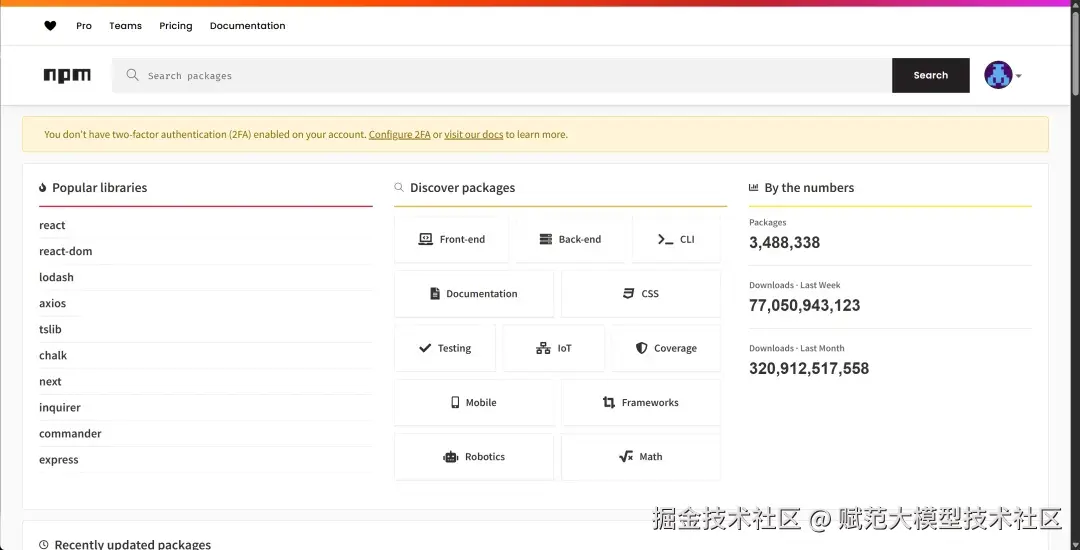Click the Packages count 3,488,338

click(785, 242)
